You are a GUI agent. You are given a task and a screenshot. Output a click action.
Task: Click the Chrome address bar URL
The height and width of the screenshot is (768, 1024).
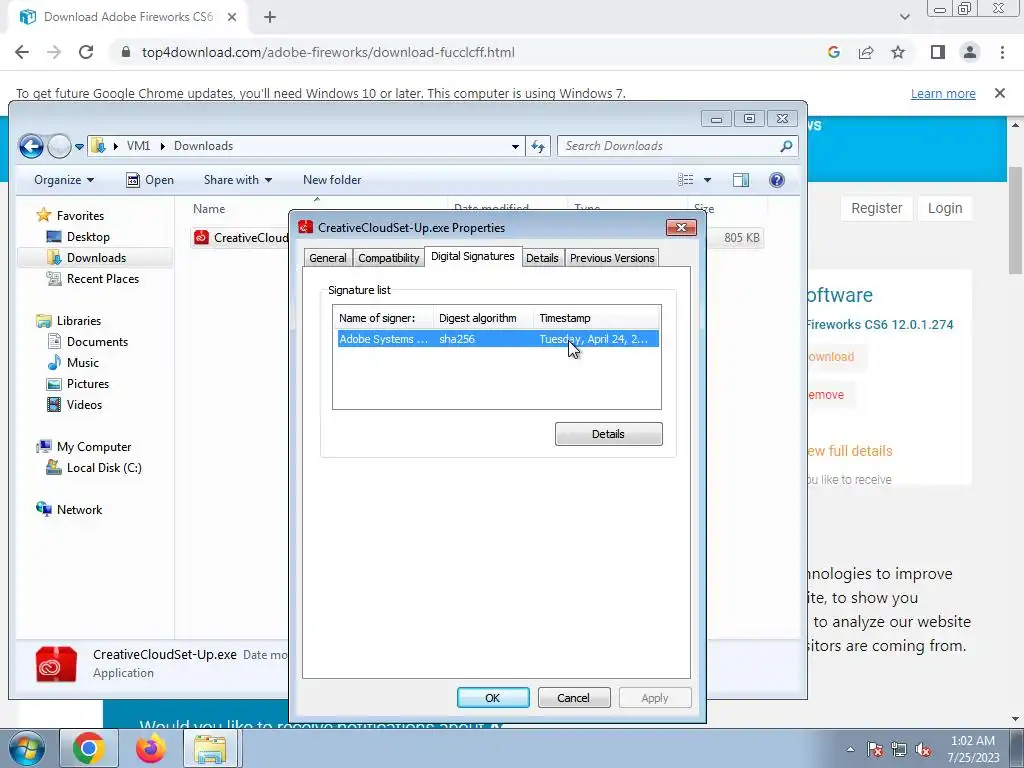328,52
